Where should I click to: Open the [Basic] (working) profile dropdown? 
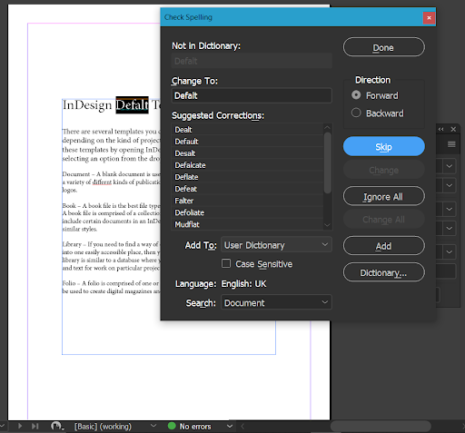(153, 426)
